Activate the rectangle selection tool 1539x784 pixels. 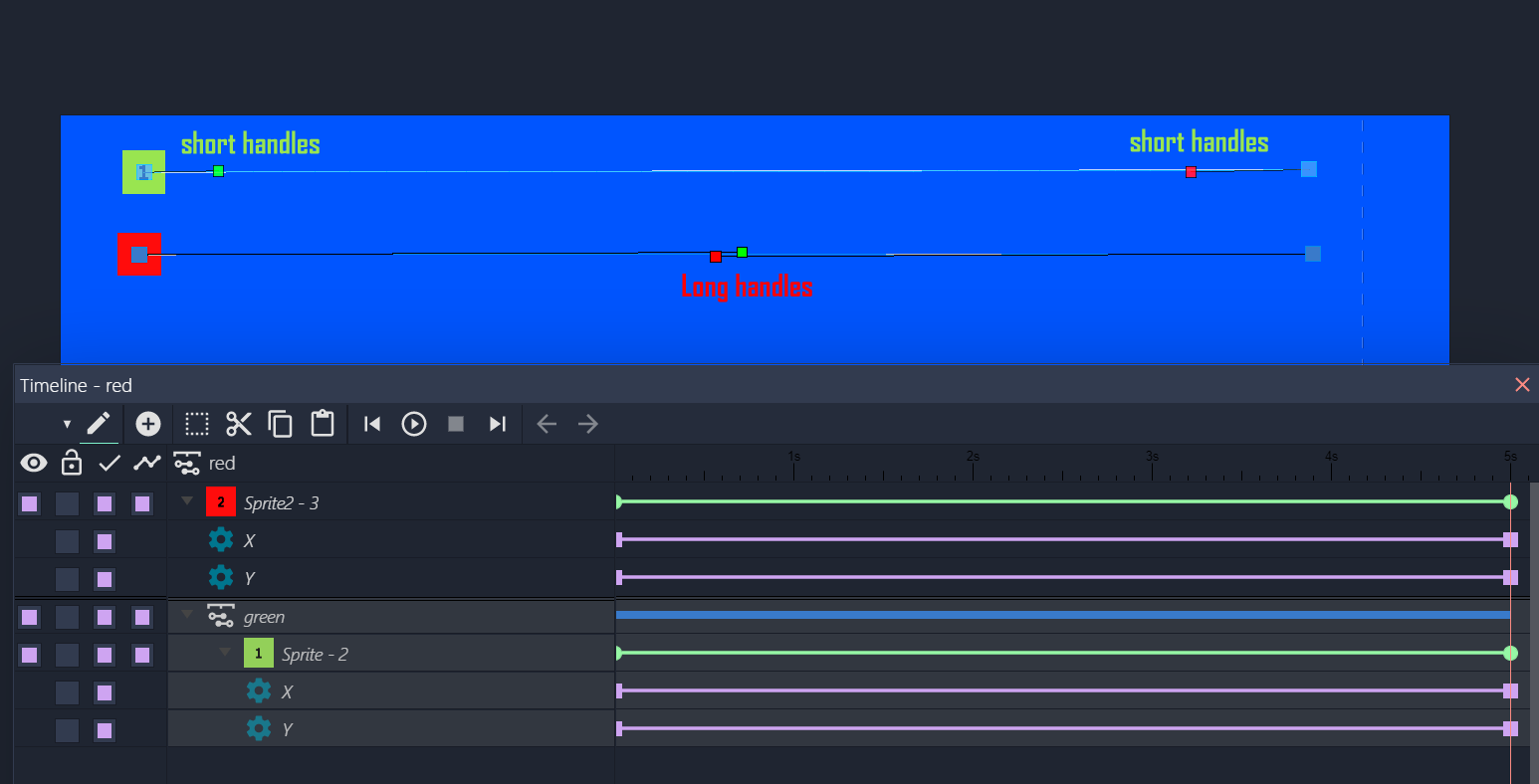point(197,424)
